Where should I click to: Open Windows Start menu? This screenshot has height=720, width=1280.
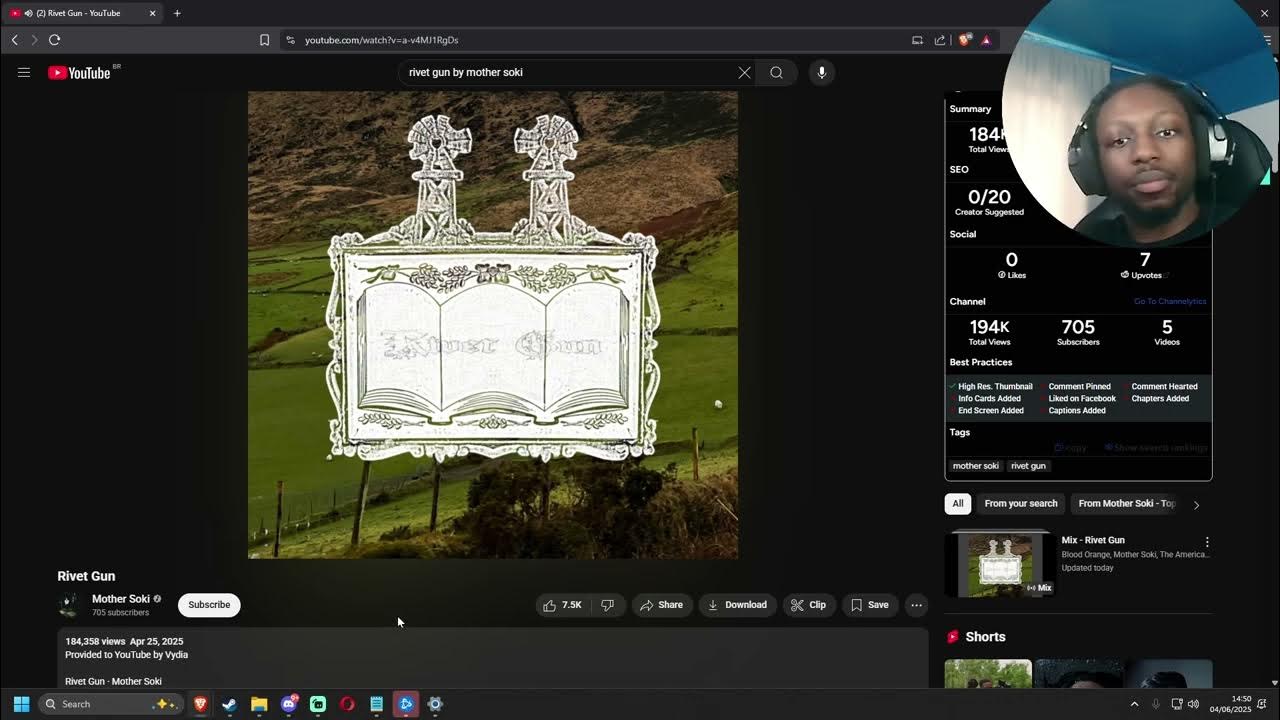[21, 704]
